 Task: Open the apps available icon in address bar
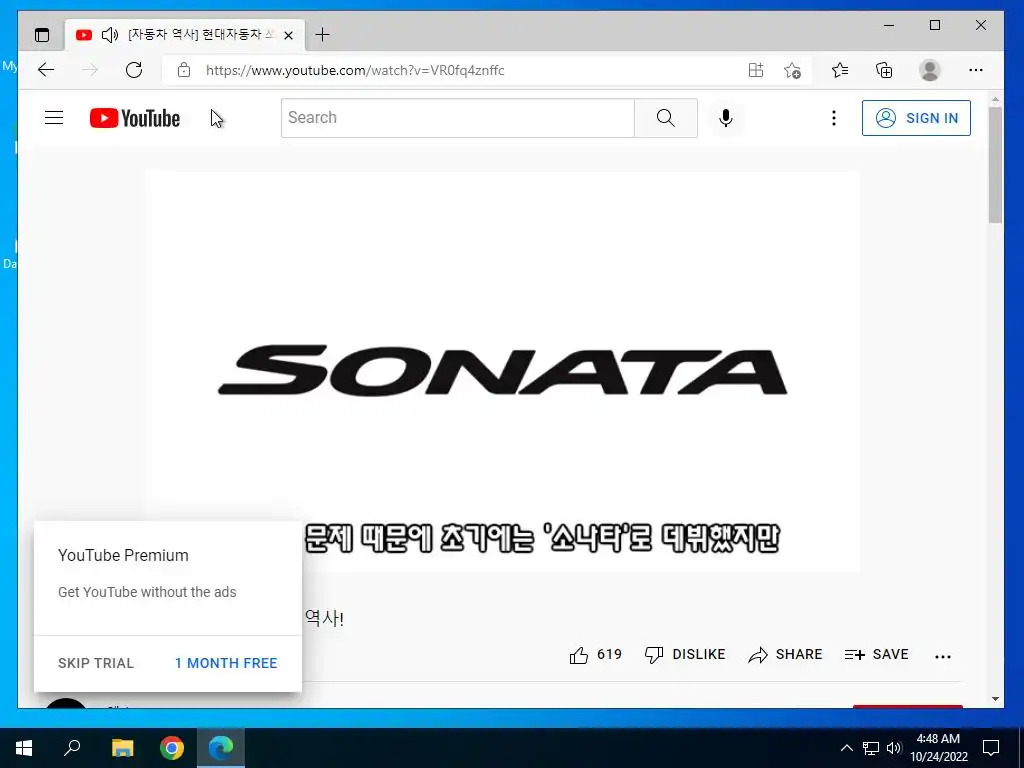click(756, 70)
